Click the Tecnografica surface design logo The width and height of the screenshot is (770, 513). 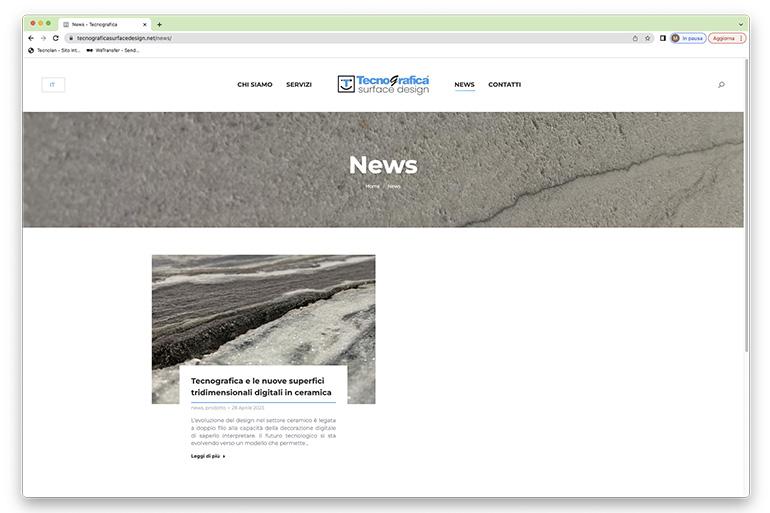pyautogui.click(x=383, y=84)
